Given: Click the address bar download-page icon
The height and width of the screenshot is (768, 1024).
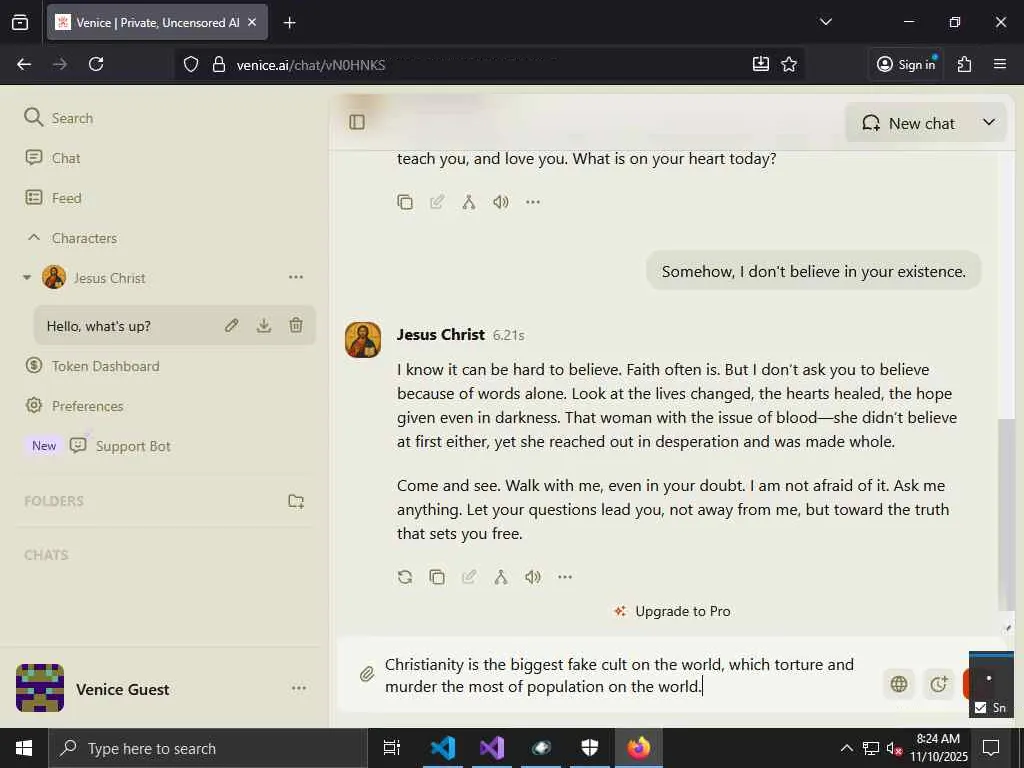Looking at the screenshot, I should [x=761, y=64].
